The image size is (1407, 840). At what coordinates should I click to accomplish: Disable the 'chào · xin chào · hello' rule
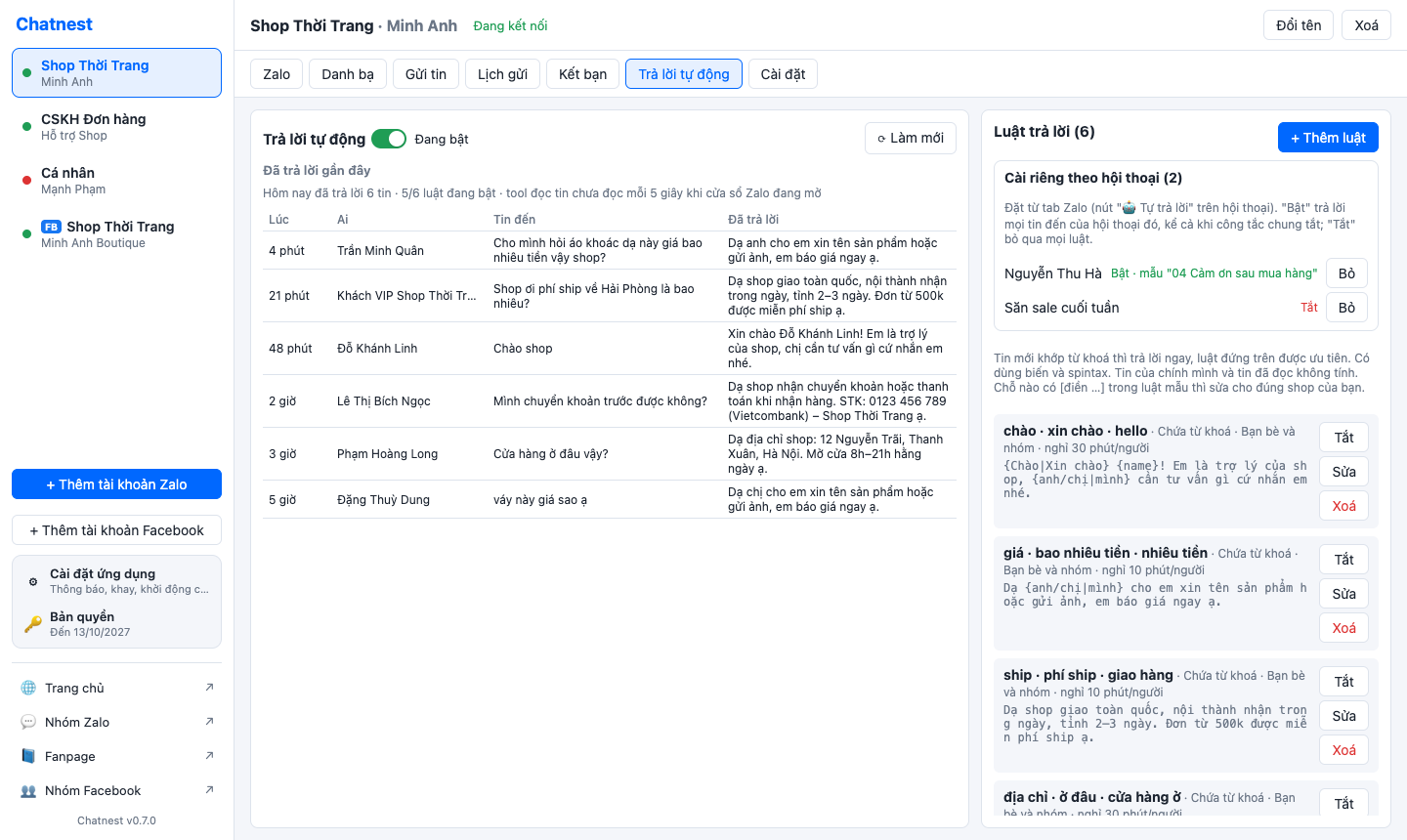click(1344, 438)
